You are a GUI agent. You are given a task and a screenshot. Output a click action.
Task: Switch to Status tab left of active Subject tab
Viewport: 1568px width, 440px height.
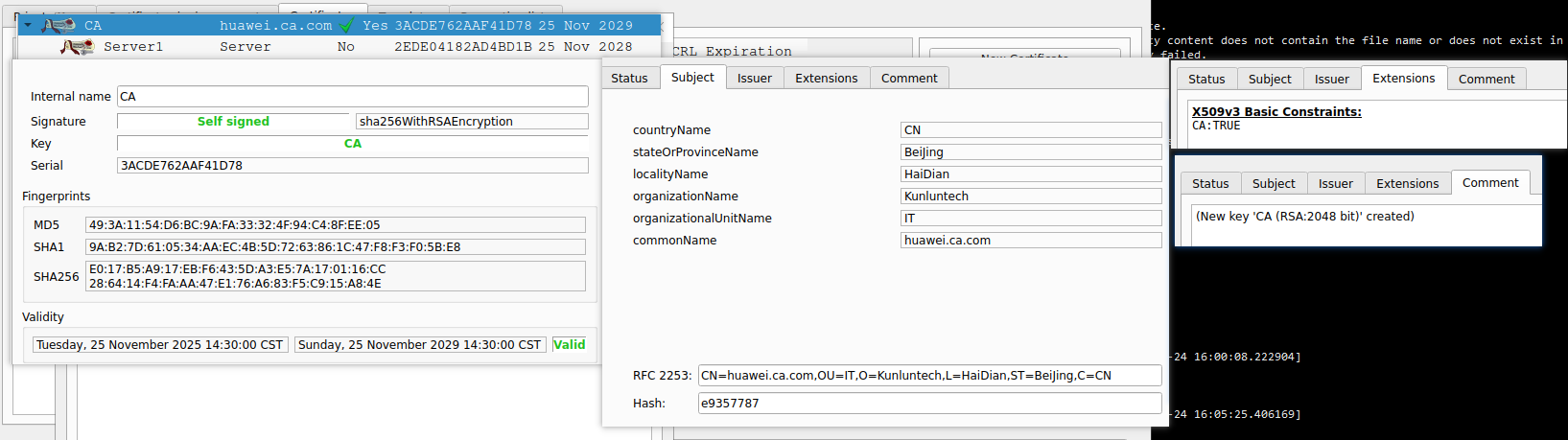(x=629, y=79)
